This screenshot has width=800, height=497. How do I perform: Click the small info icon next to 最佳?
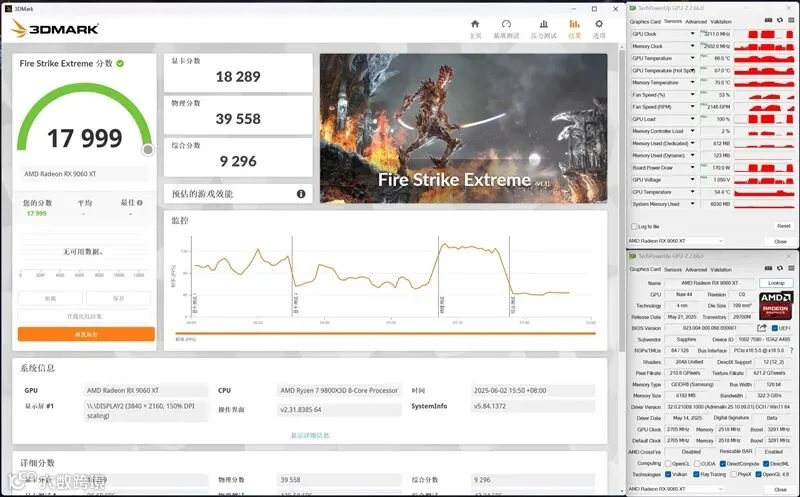(x=140, y=203)
